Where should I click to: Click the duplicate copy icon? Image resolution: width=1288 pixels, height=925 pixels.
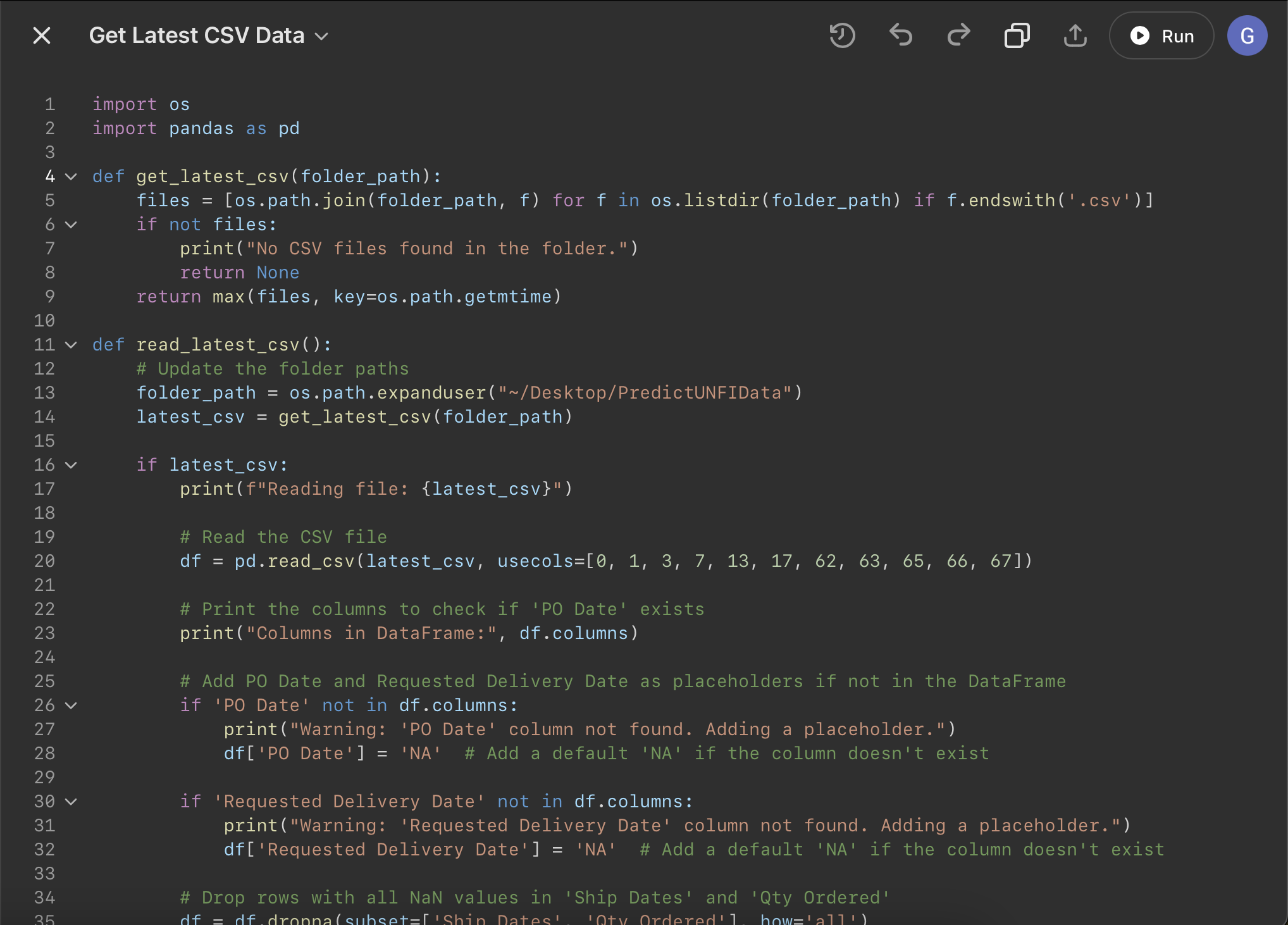tap(1017, 35)
